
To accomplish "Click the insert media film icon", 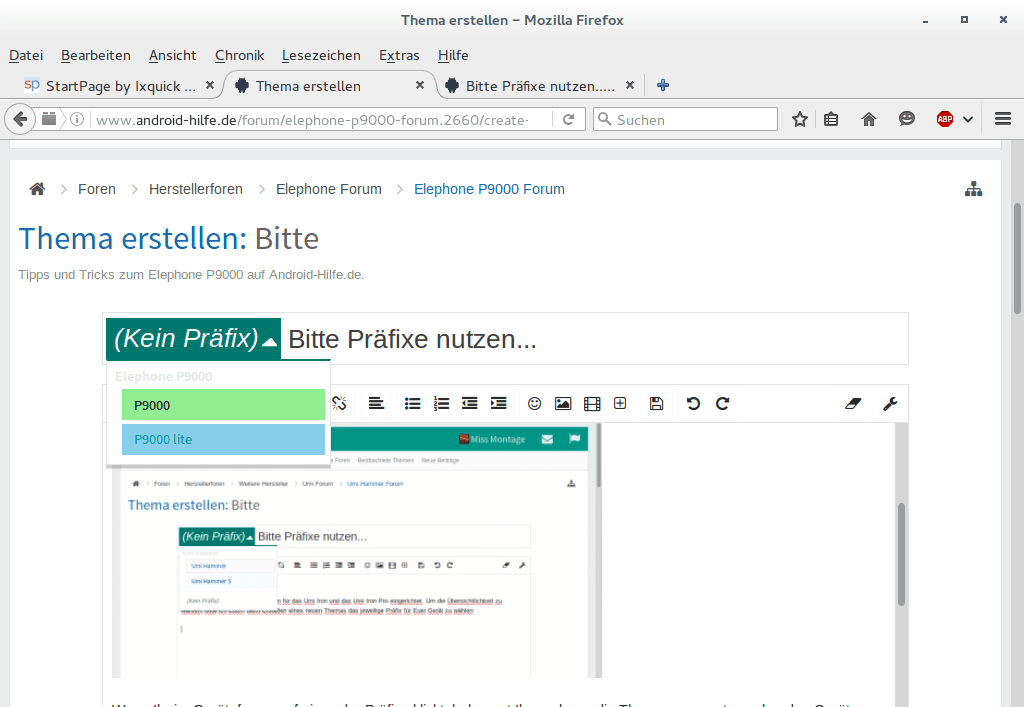I will click(592, 403).
